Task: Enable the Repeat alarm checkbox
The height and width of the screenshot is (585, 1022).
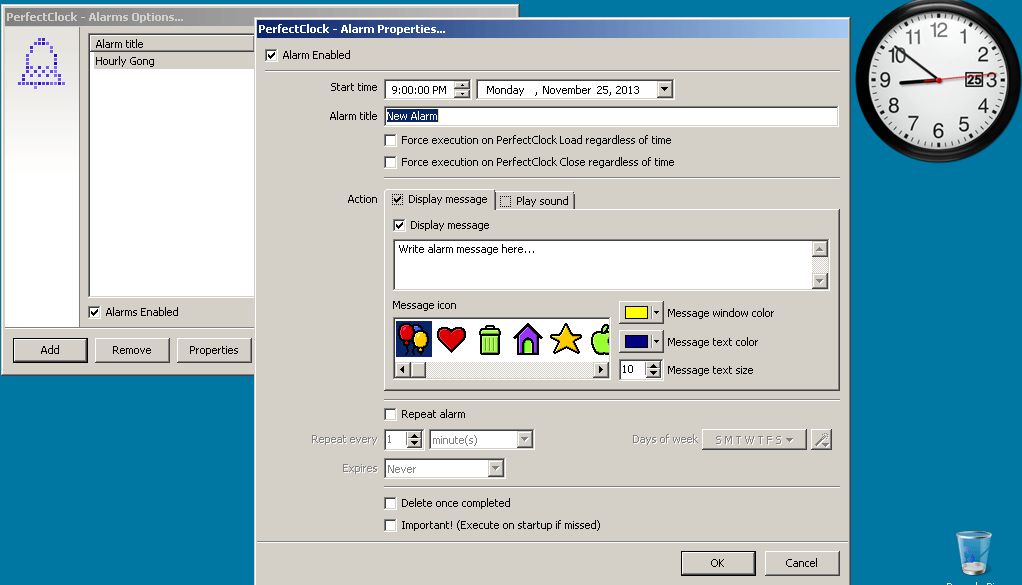Action: click(391, 414)
